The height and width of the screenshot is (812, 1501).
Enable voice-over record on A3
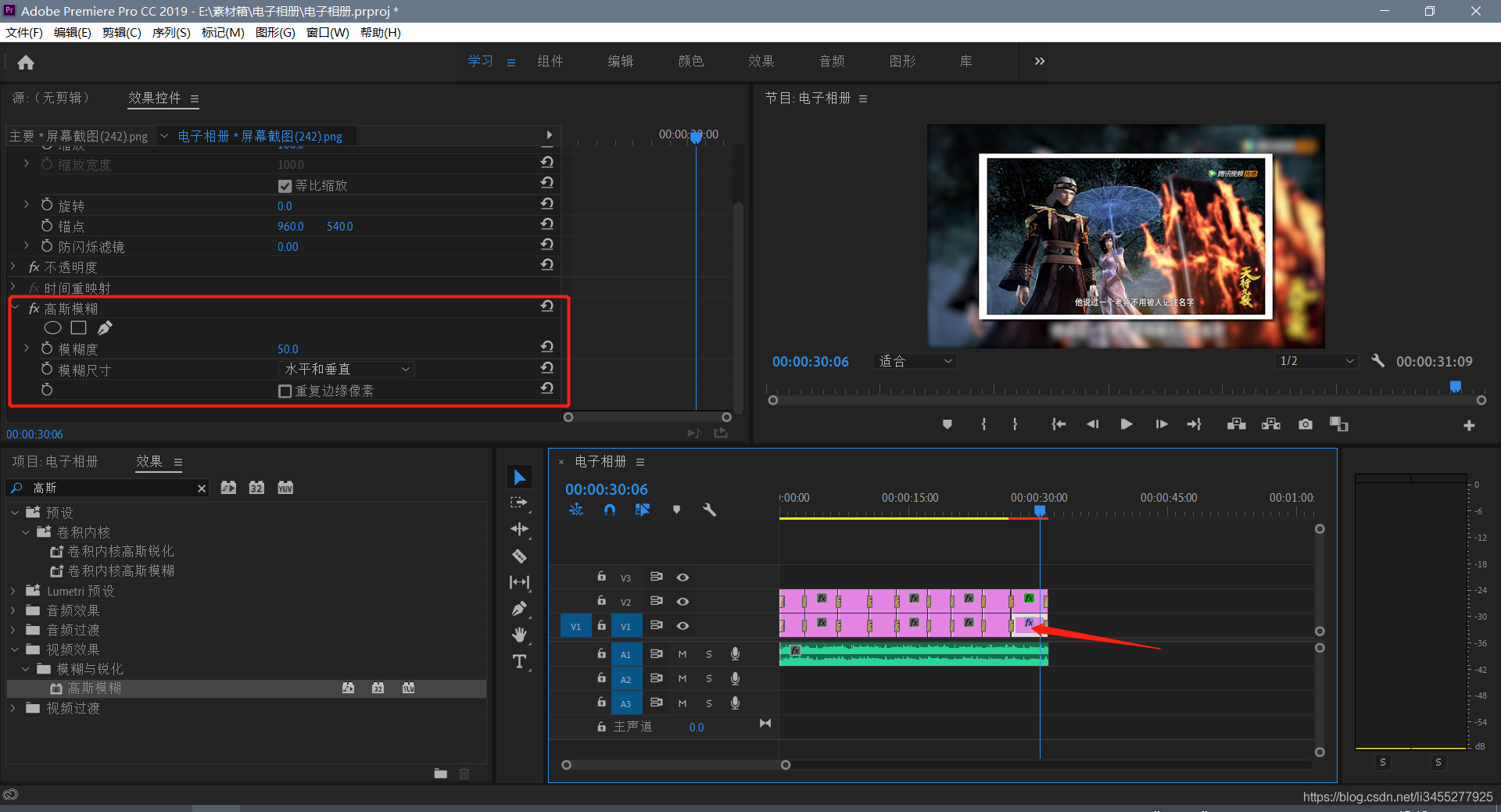[735, 703]
